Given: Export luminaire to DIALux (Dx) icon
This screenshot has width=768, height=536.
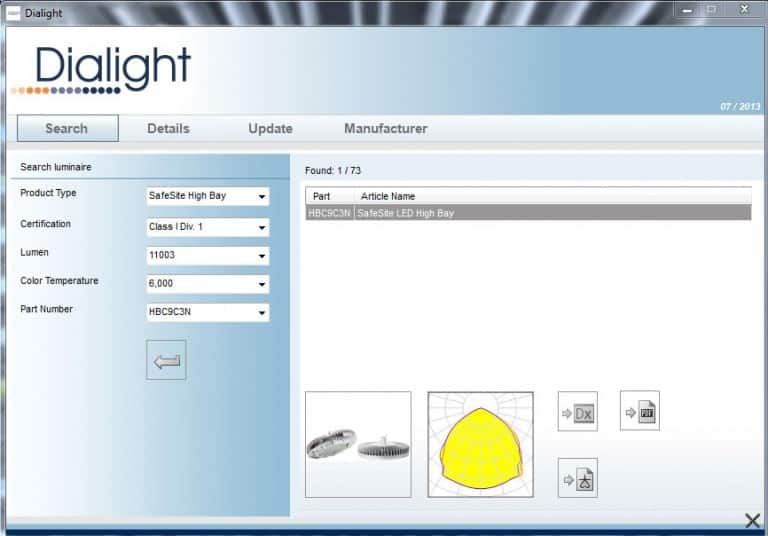Looking at the screenshot, I should (577, 412).
